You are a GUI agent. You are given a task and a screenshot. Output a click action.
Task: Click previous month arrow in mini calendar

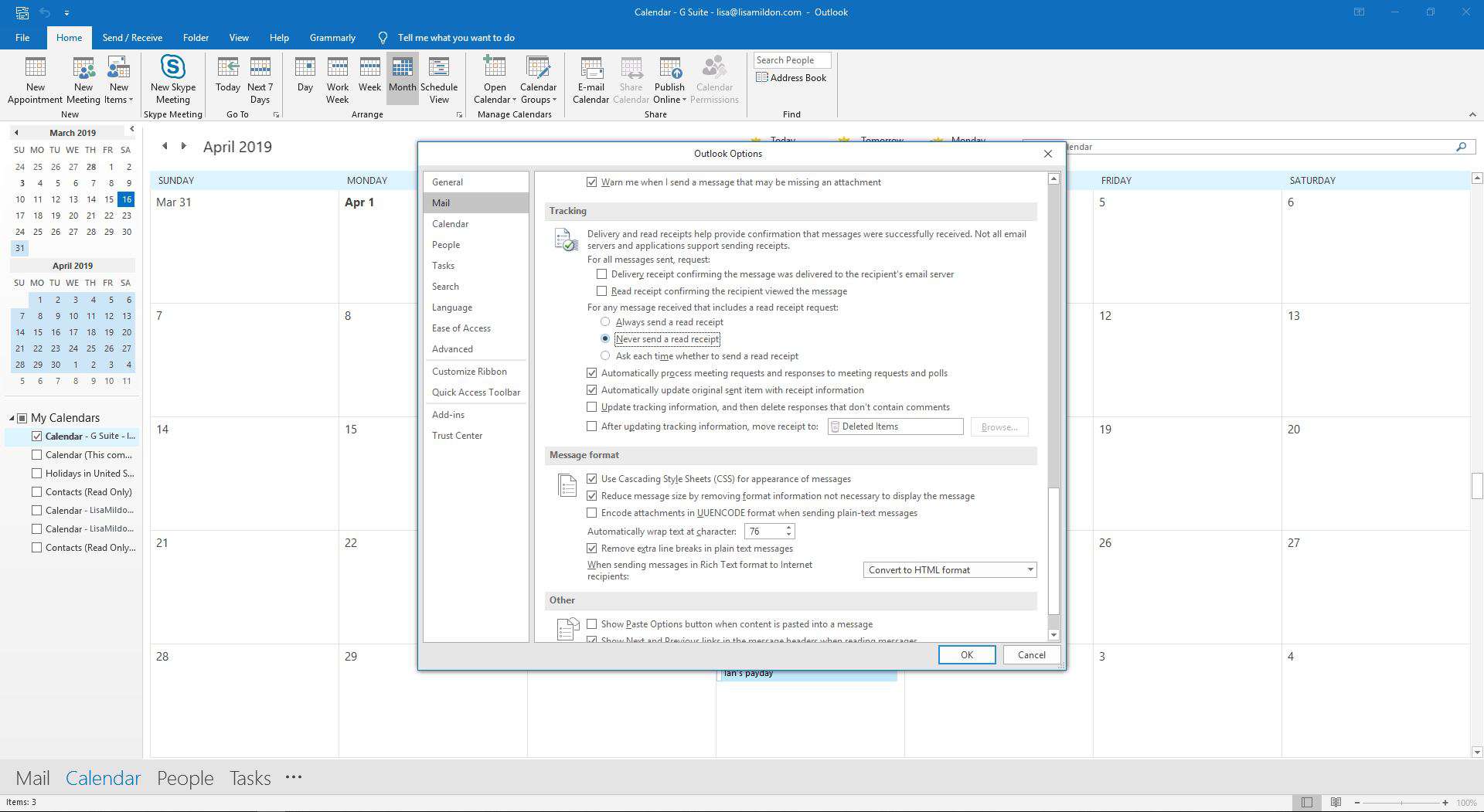click(x=16, y=133)
